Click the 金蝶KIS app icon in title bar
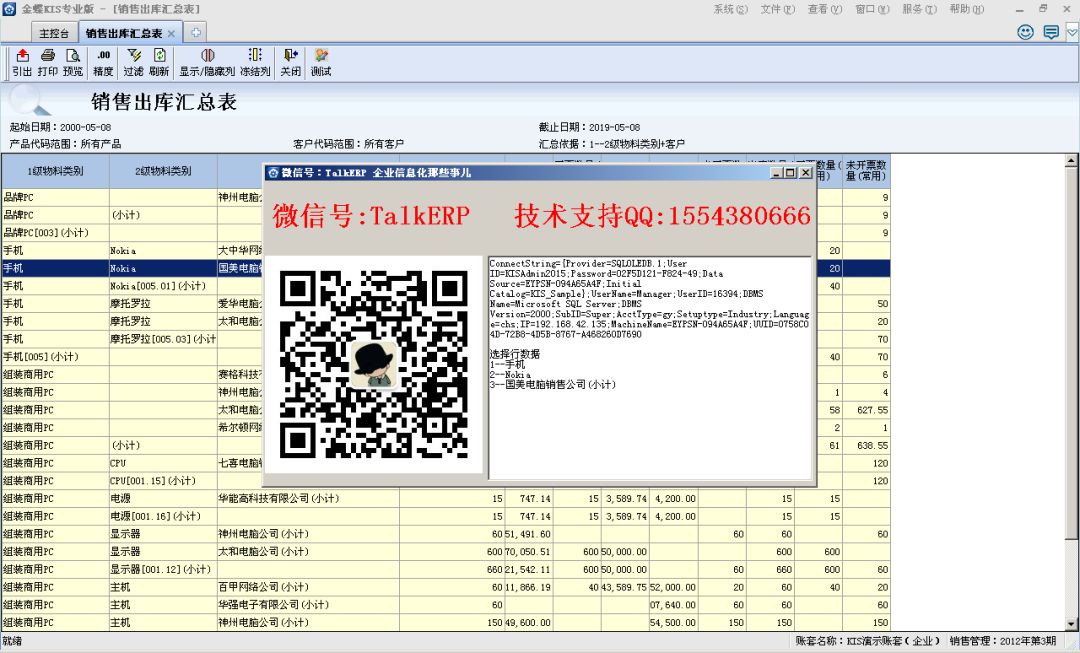Viewport: 1080px width, 653px height. 9,9
